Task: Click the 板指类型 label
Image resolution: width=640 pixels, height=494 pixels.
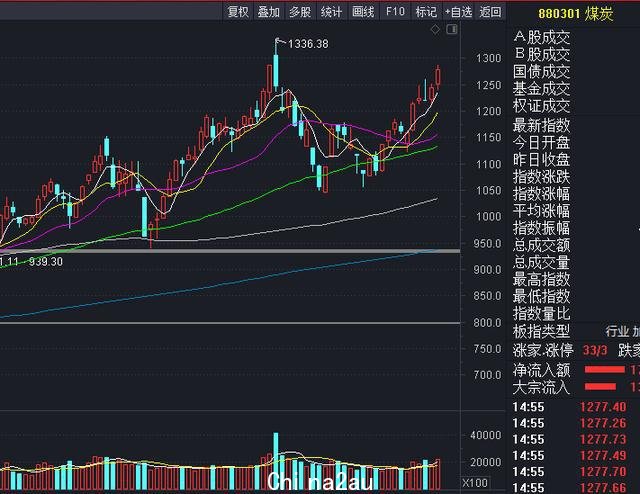Action: pyautogui.click(x=542, y=331)
